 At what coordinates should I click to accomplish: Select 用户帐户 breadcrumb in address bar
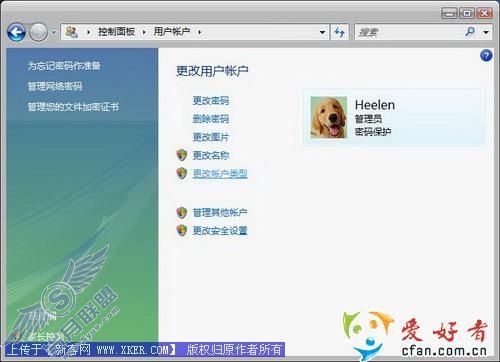coord(172,32)
